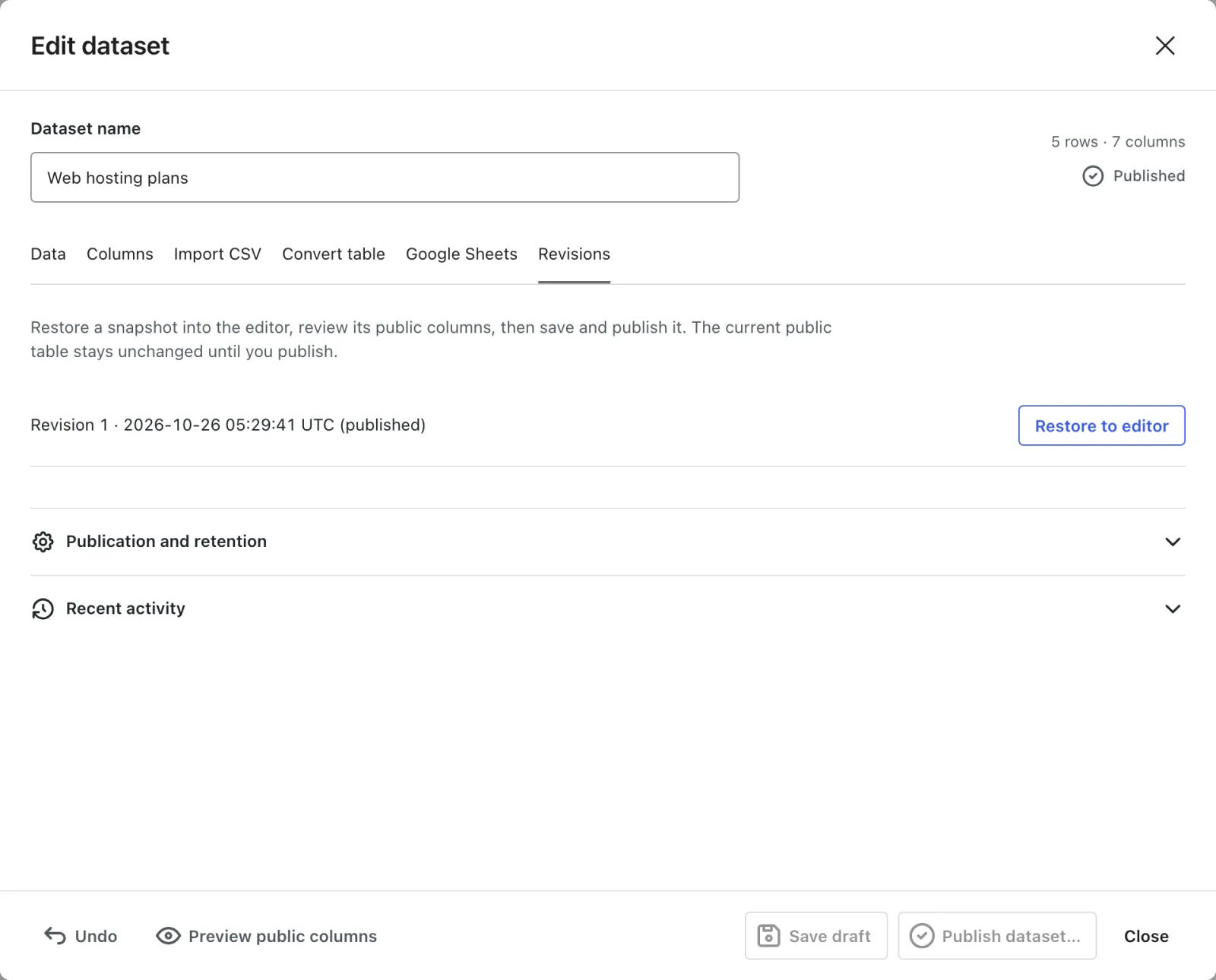
Task: Open the Recent activity section title
Action: pos(125,609)
